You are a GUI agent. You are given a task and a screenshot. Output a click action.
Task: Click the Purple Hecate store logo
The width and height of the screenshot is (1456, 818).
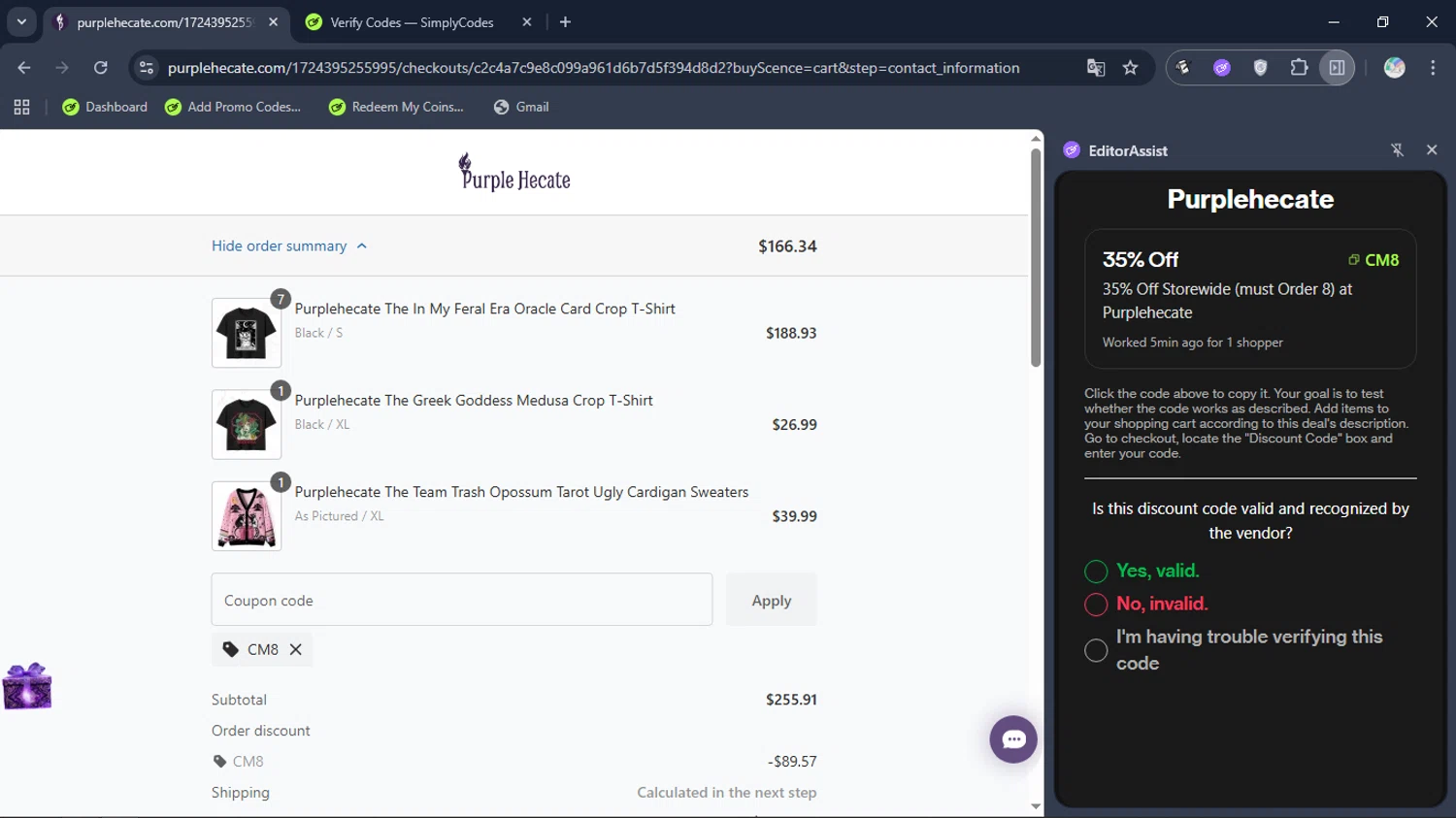tap(514, 173)
